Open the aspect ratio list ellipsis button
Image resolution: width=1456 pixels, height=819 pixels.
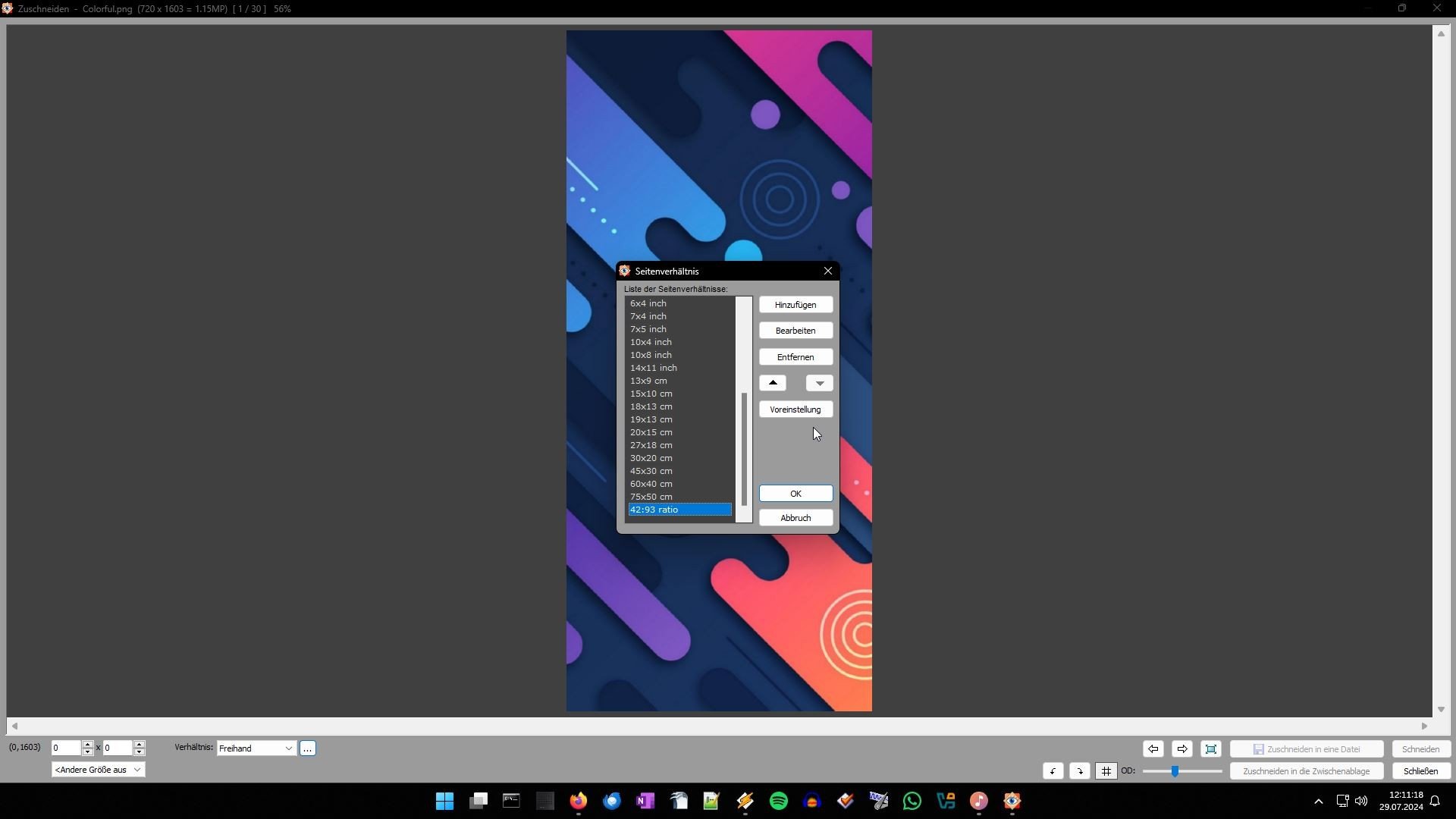(307, 748)
